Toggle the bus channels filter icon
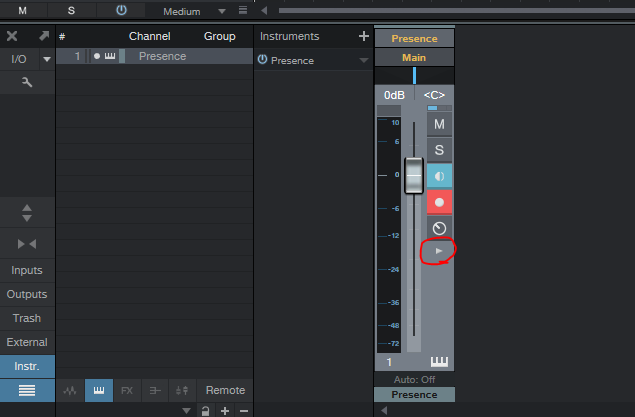This screenshot has width=635, height=417. pos(155,391)
